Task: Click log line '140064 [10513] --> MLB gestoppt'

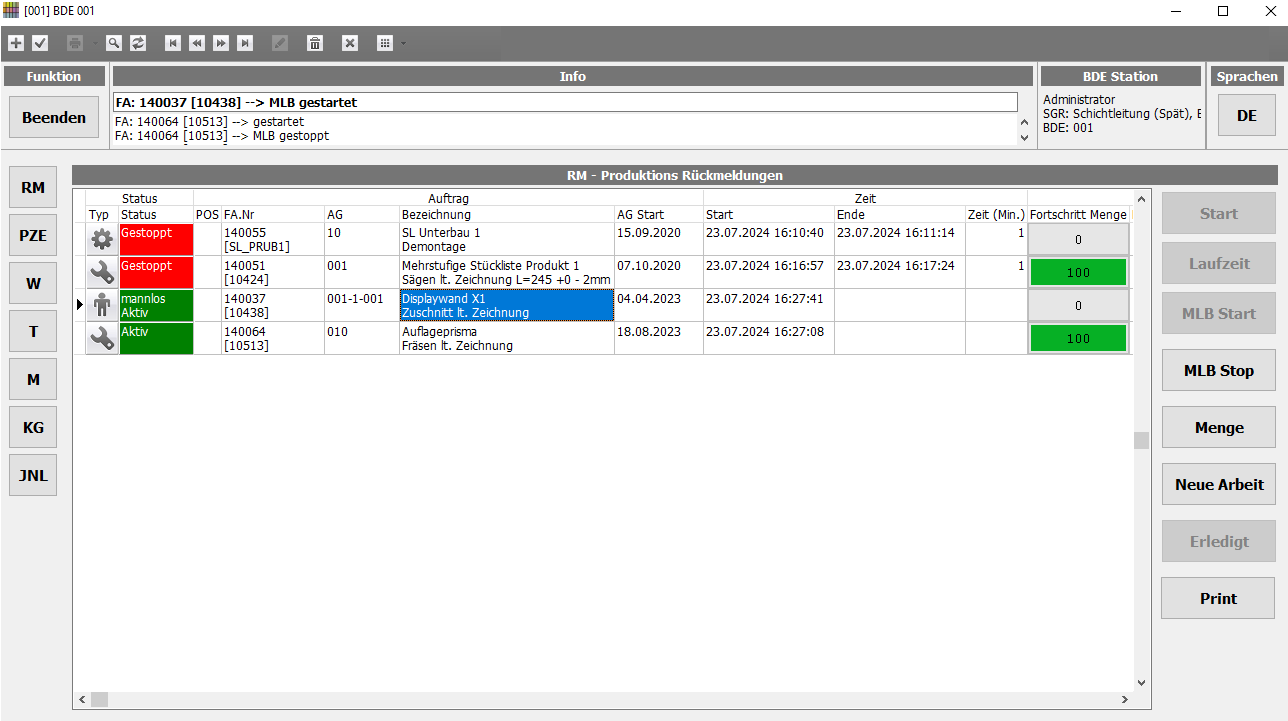Action: coord(222,136)
